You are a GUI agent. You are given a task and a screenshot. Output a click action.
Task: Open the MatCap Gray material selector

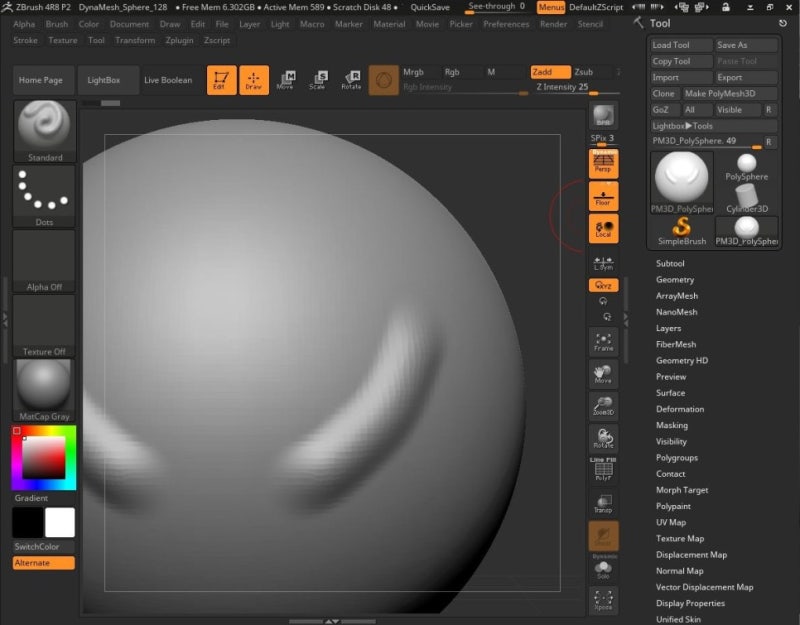pos(44,390)
